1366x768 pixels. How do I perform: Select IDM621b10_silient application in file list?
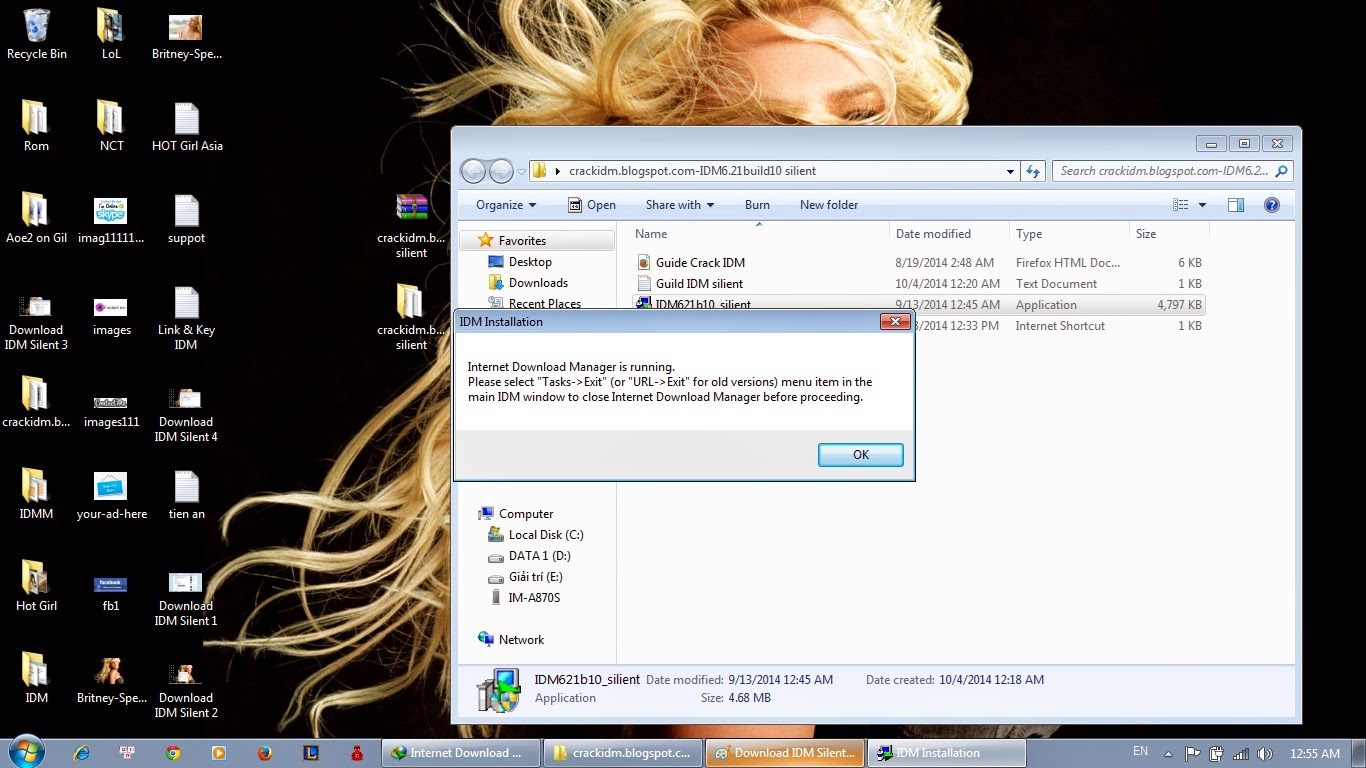[x=703, y=305]
